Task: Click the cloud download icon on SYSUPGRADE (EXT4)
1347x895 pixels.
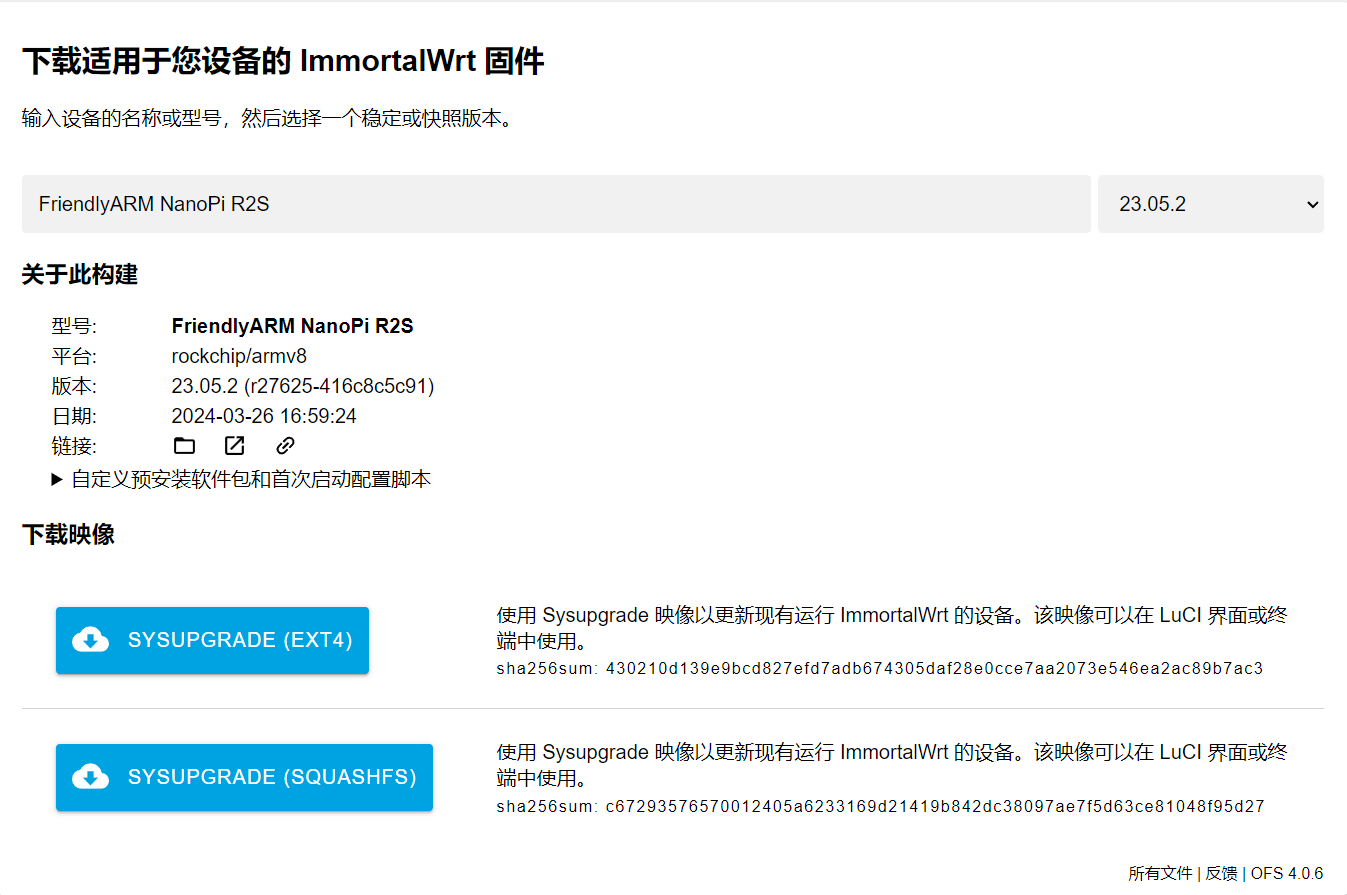Action: (91, 640)
